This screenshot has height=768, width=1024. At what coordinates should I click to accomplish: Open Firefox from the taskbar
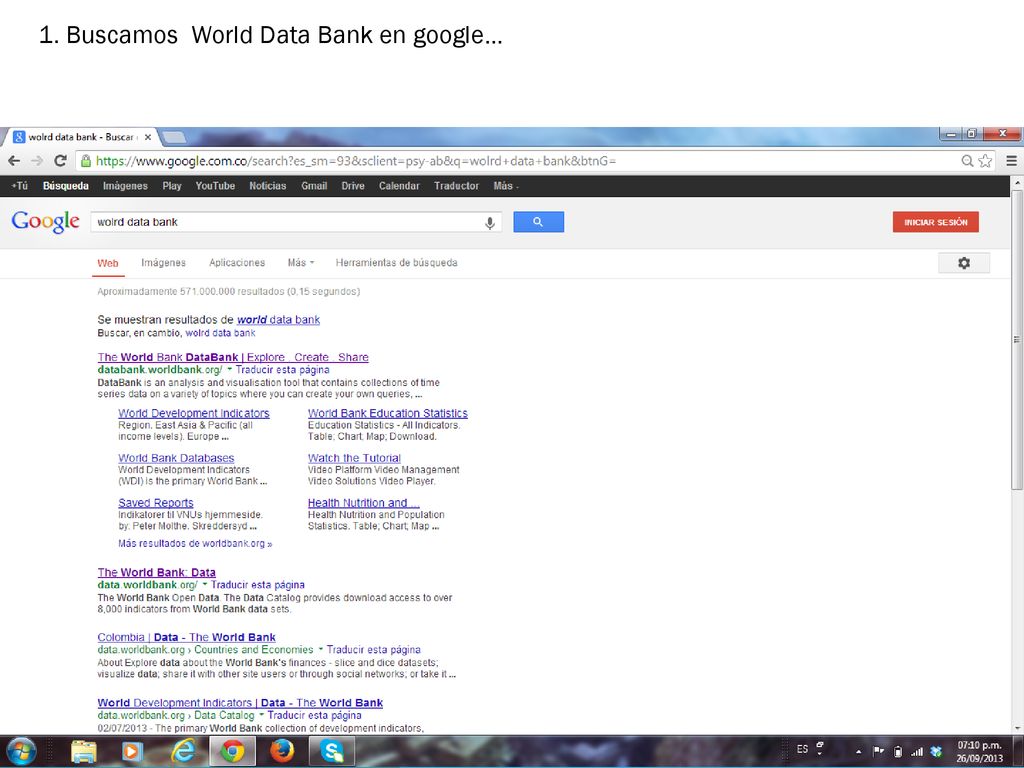pyautogui.click(x=282, y=752)
